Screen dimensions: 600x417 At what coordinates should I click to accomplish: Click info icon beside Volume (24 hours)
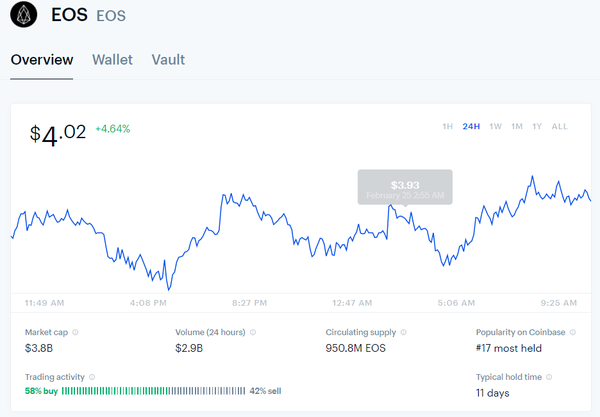[x=250, y=332]
